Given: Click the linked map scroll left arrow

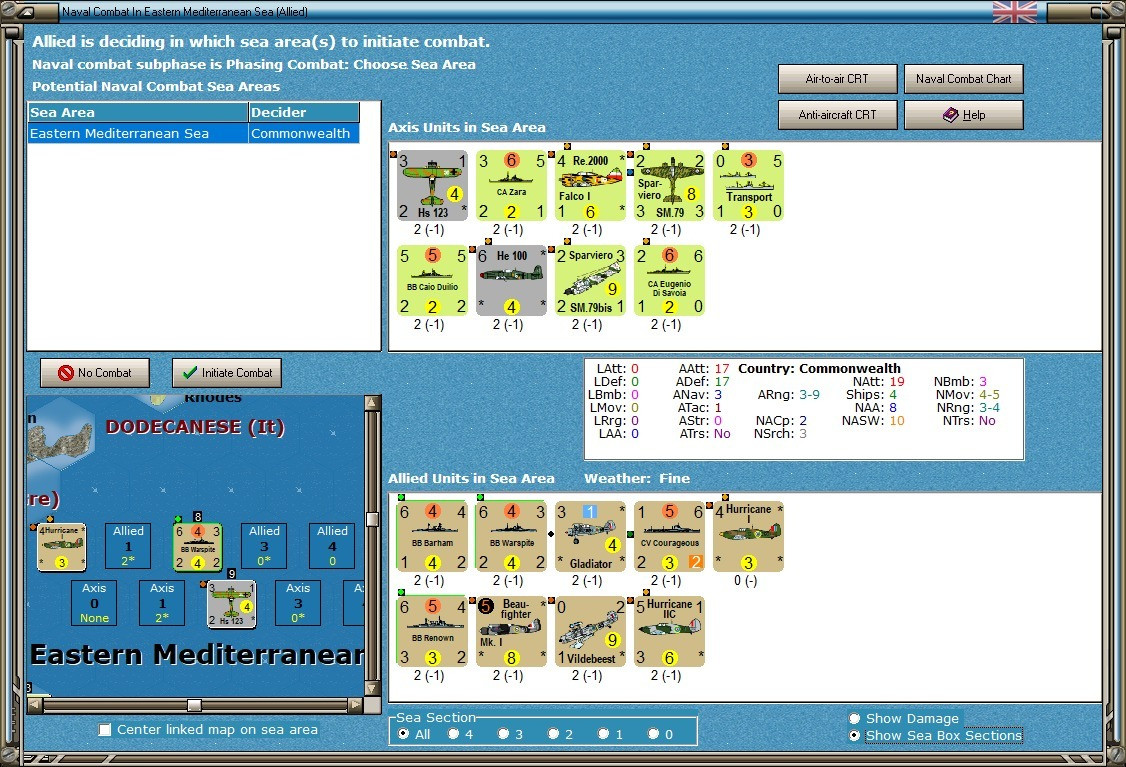Looking at the screenshot, I should 34,705.
